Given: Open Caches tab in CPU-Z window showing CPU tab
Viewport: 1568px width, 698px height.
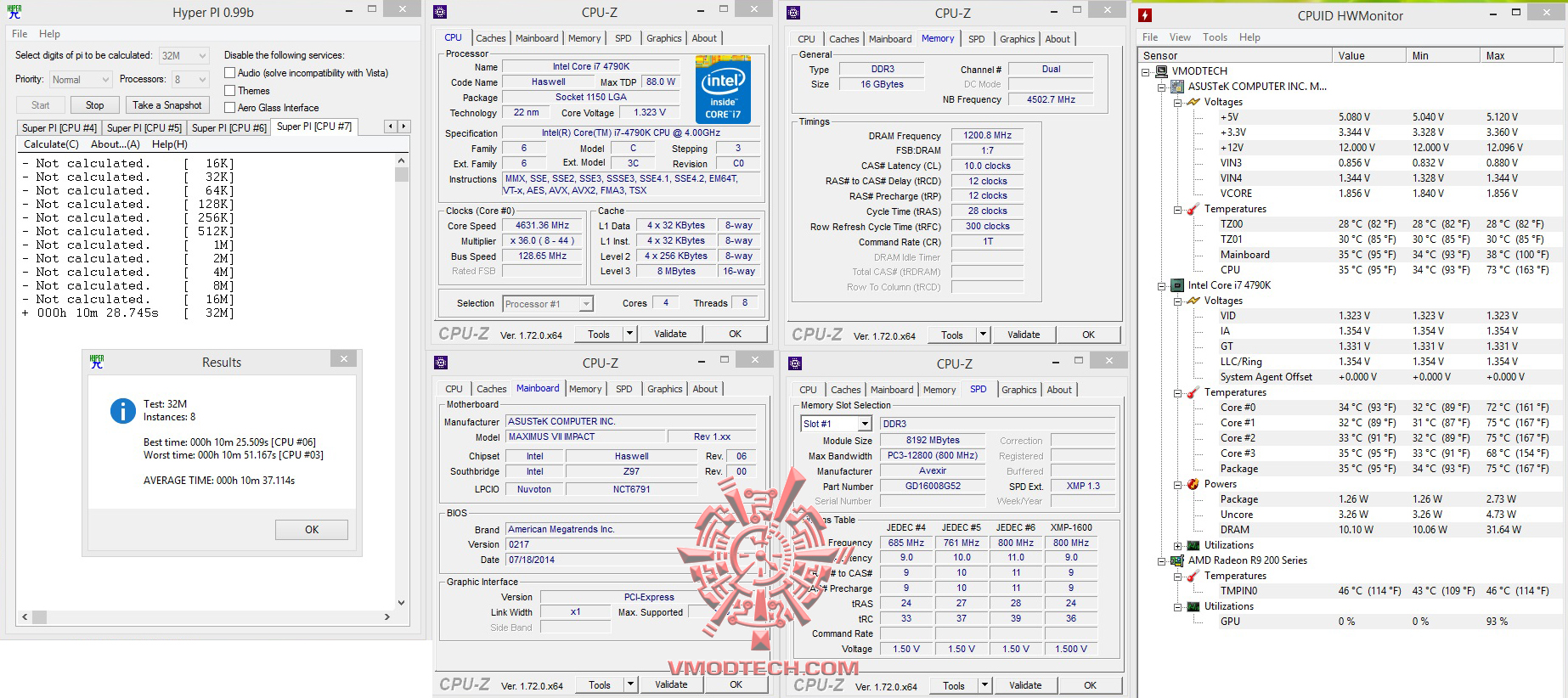Looking at the screenshot, I should (x=490, y=38).
